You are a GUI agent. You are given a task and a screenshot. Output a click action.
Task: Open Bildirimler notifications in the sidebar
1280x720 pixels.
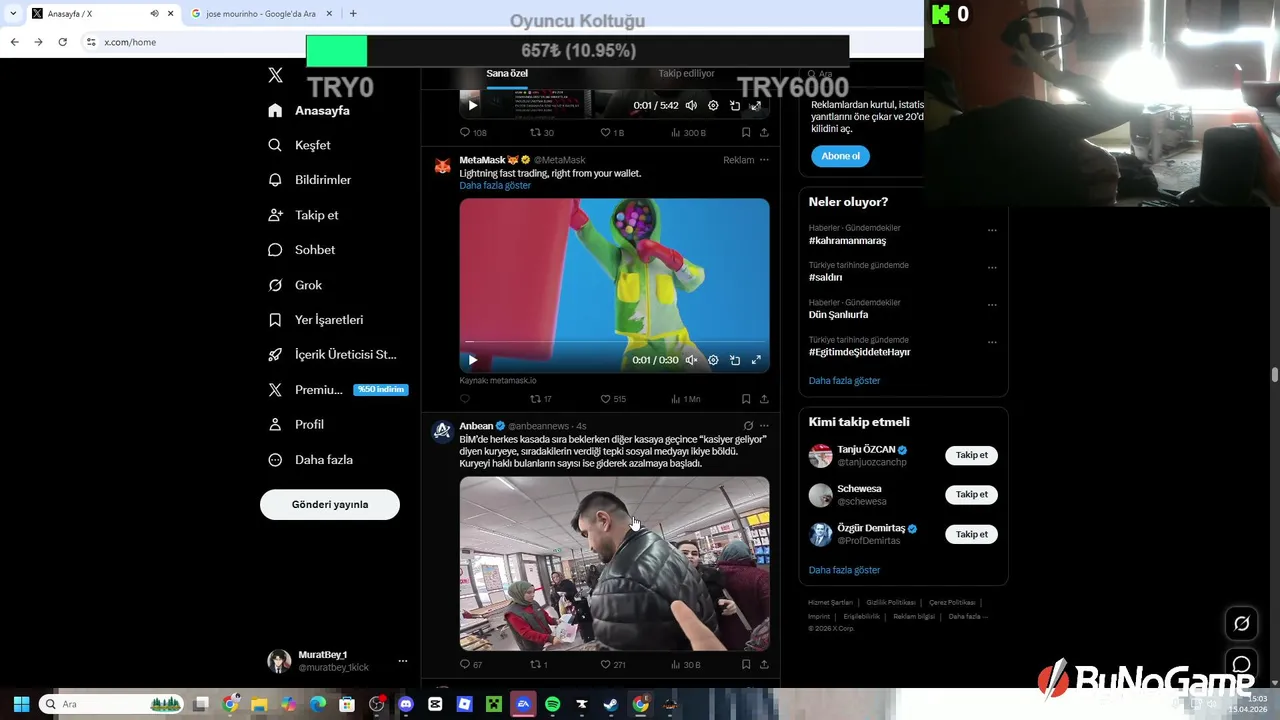[x=309, y=180]
